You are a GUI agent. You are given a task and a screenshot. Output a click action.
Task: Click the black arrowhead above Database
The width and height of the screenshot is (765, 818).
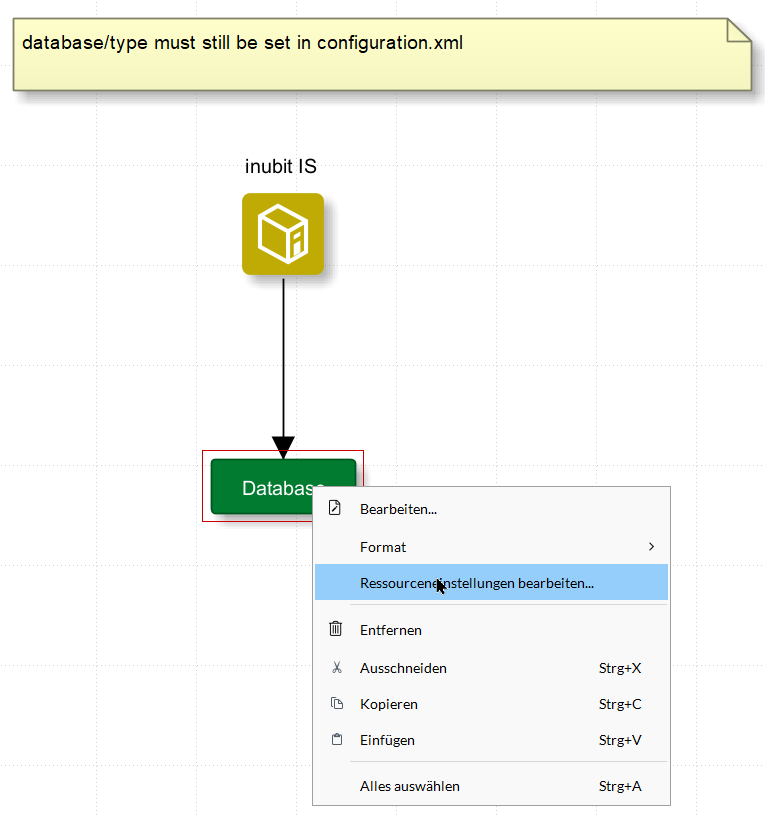pos(283,446)
